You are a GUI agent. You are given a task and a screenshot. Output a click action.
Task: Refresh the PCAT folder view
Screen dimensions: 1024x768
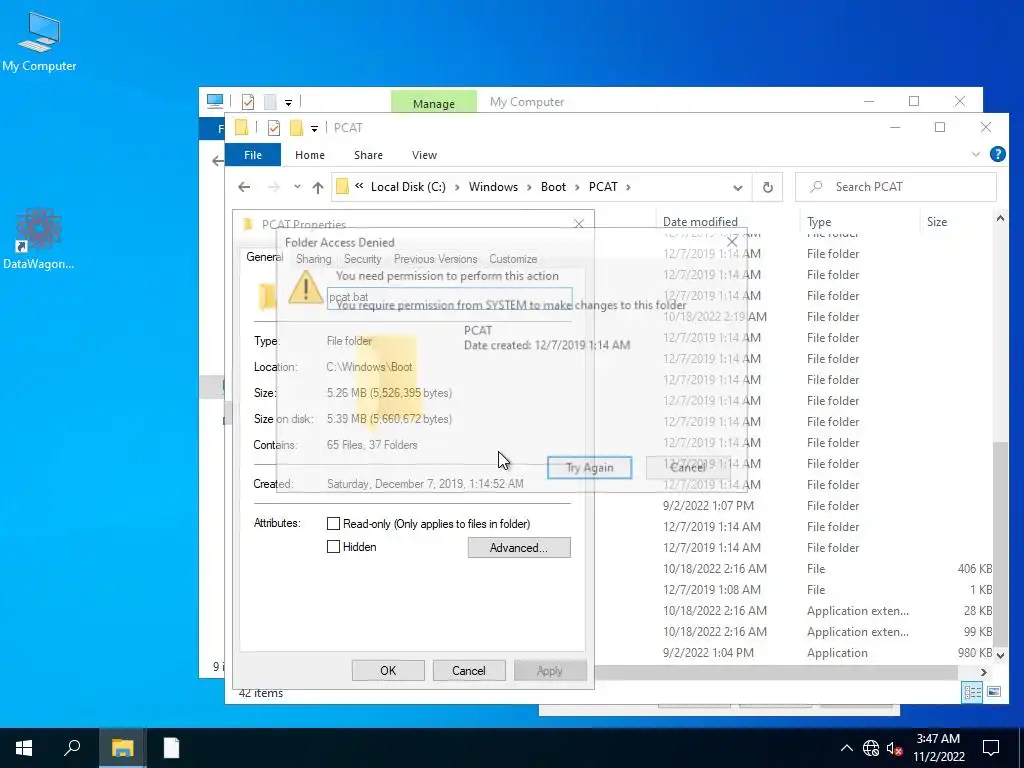click(768, 187)
